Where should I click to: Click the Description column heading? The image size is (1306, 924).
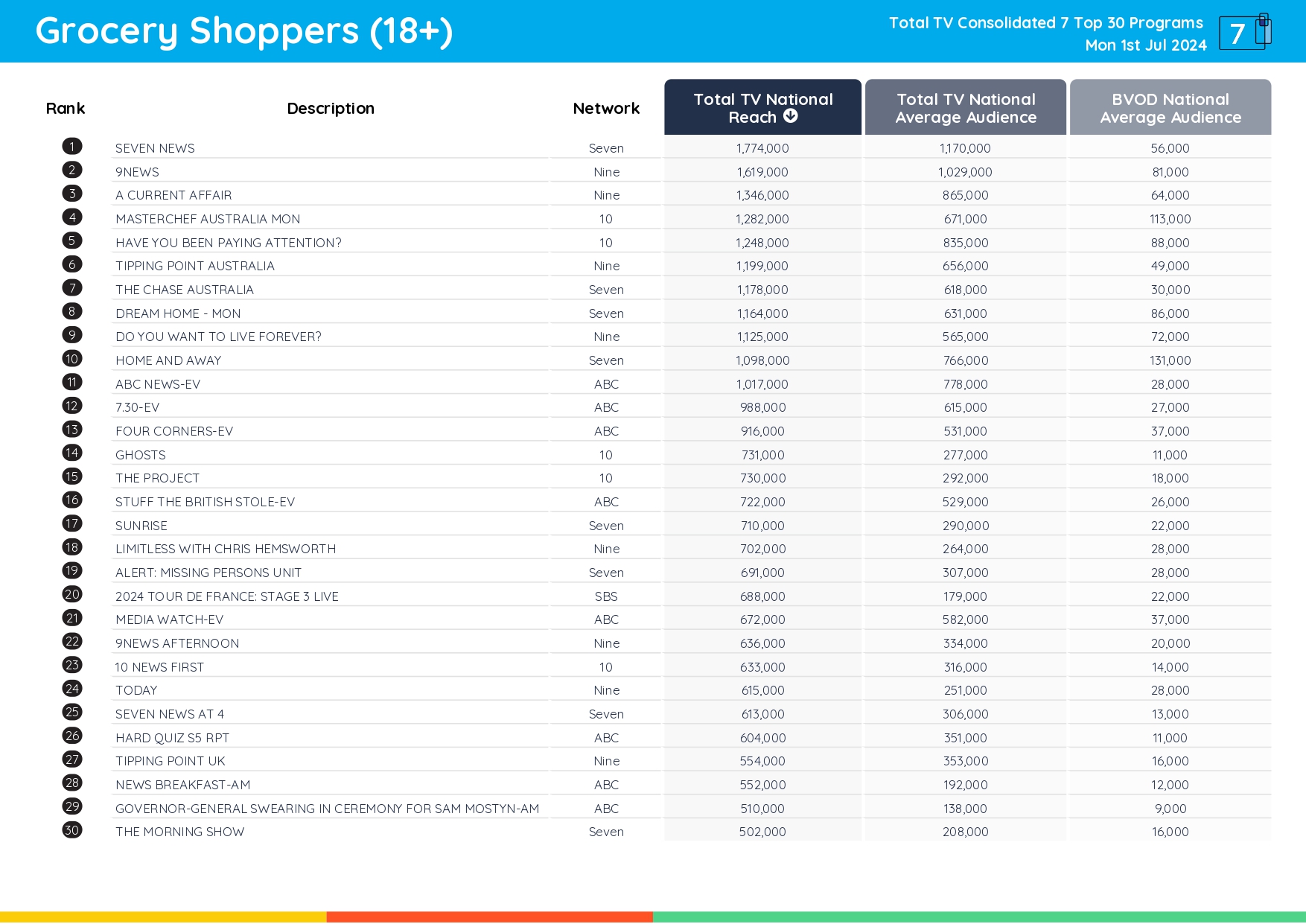tap(331, 109)
